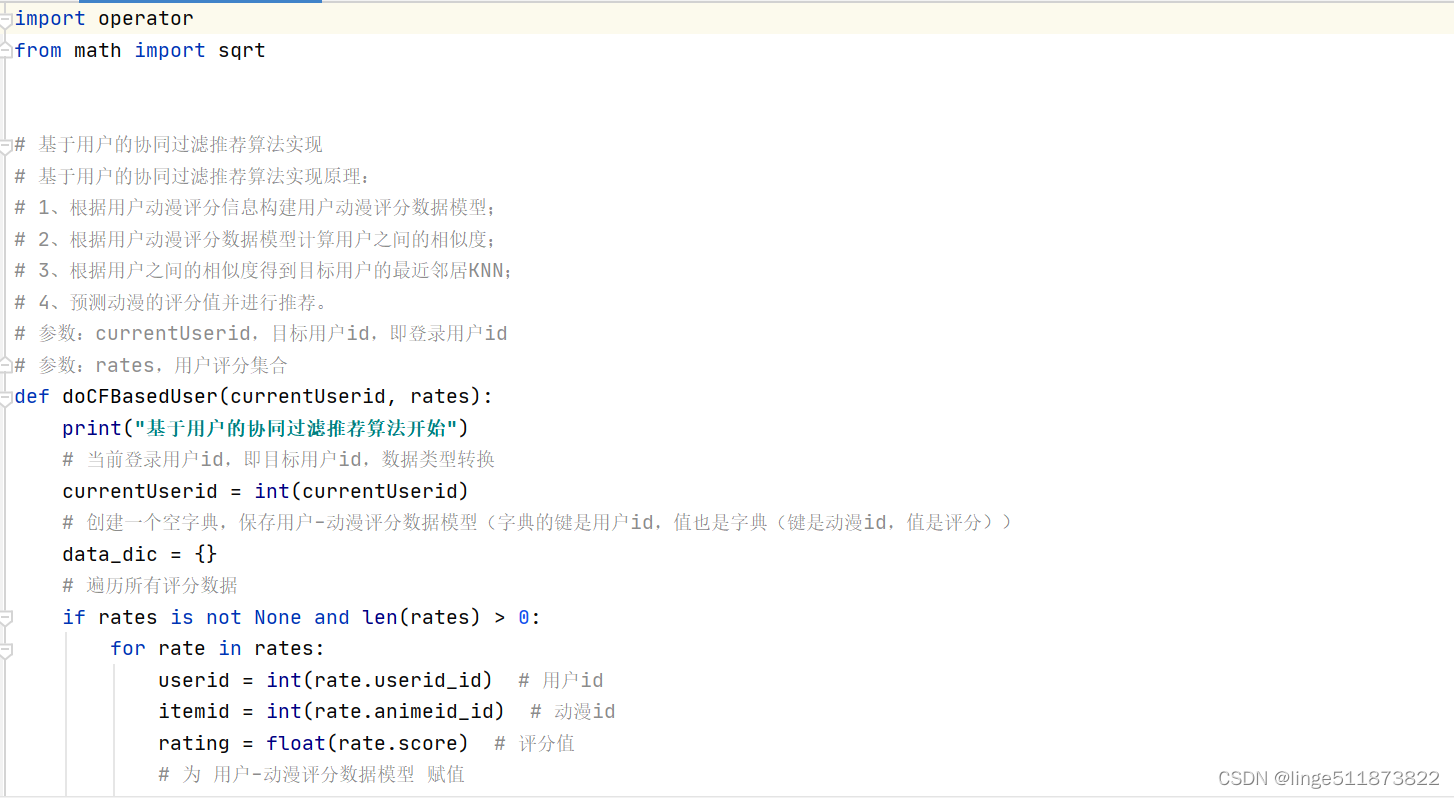Collapse comment block starting '# 基于用户的协同过滤推荐算法实现'
Viewport: 1454px width, 798px height.
tap(6, 146)
